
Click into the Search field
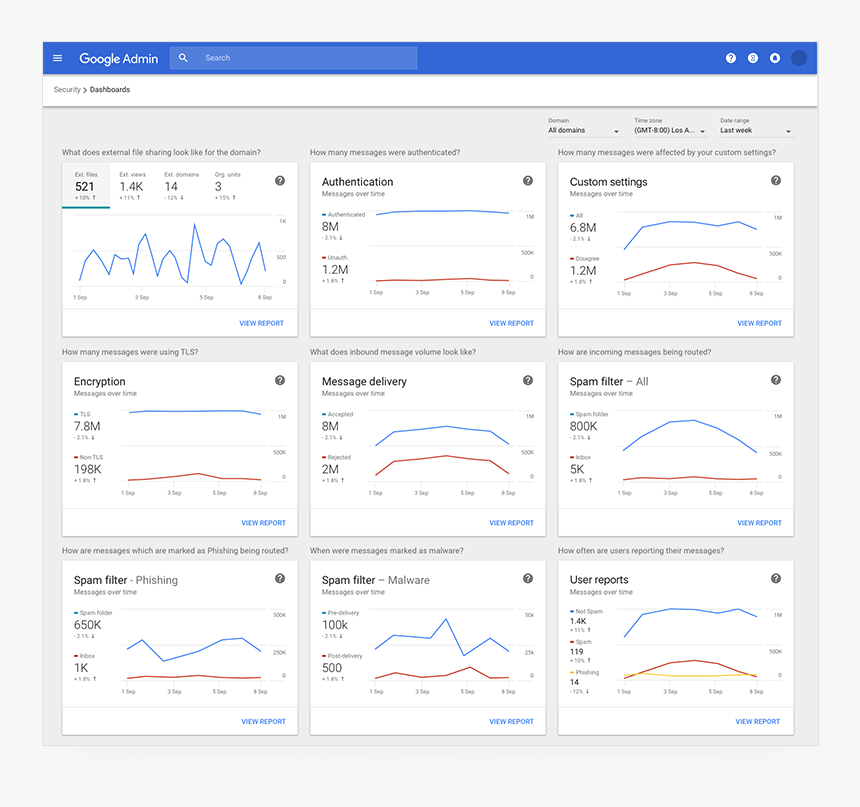tap(293, 58)
